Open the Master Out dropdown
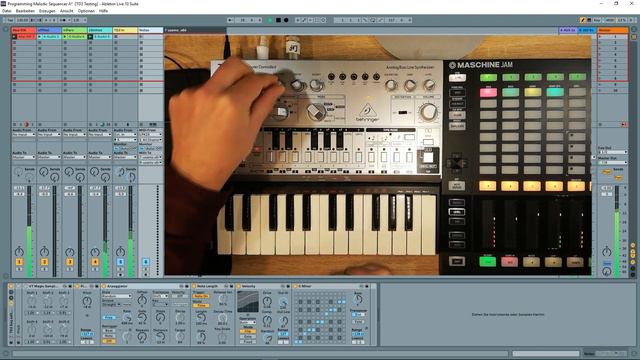 [x=612, y=162]
